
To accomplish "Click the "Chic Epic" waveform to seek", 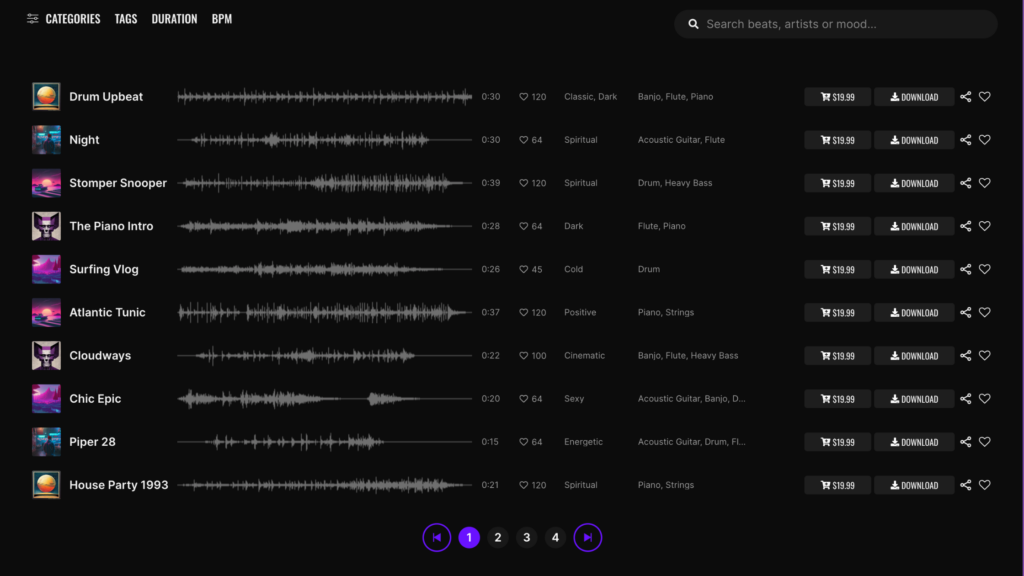I will 320,398.
